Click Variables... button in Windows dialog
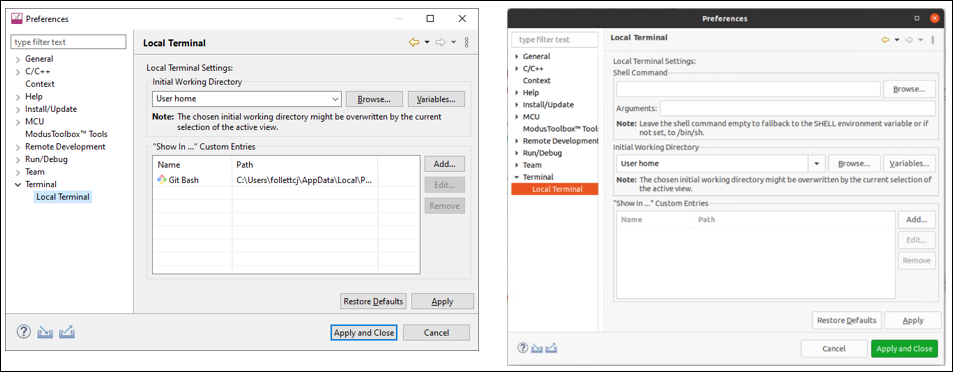This screenshot has width=953, height=372. (436, 99)
